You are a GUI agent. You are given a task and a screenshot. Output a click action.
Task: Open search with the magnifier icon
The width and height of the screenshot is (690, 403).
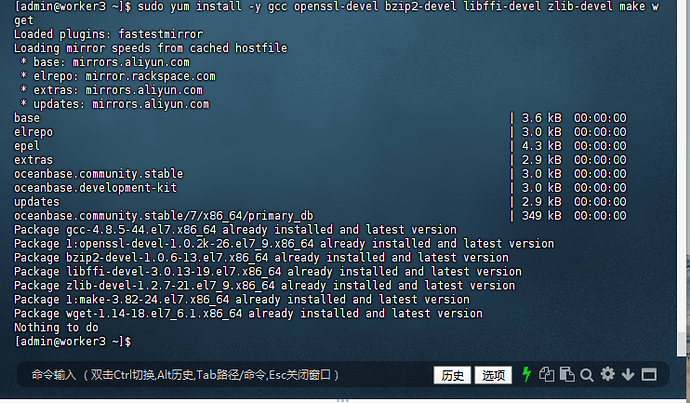(587, 375)
